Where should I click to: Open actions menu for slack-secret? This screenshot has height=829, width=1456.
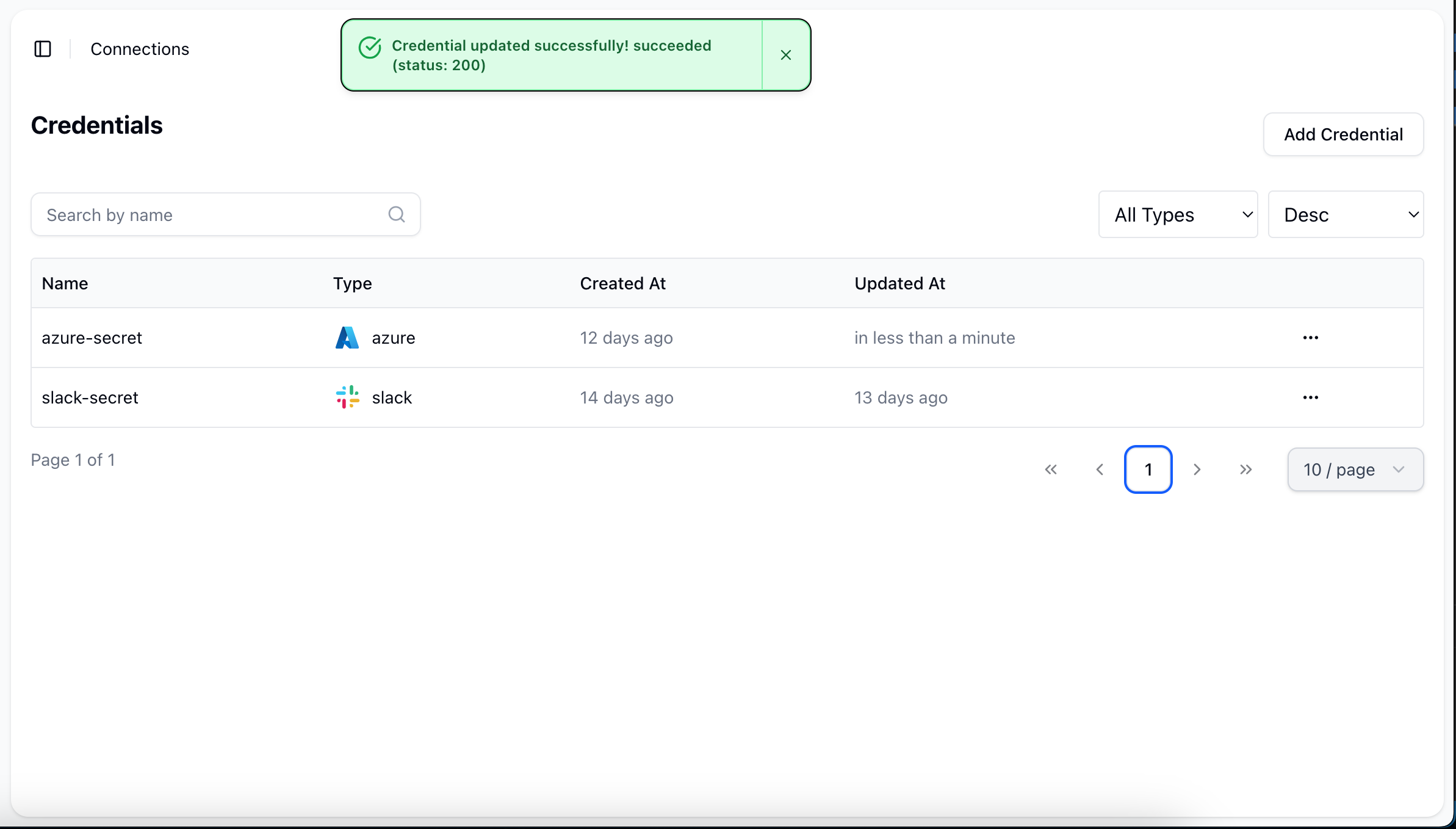point(1310,397)
